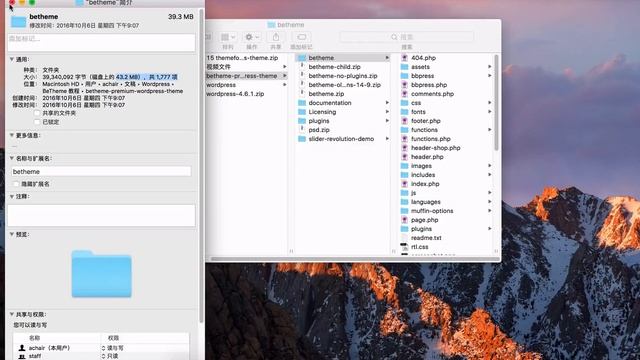Click the share icon in Finder toolbar
This screenshot has height=360, width=640.
pyautogui.click(x=276, y=37)
